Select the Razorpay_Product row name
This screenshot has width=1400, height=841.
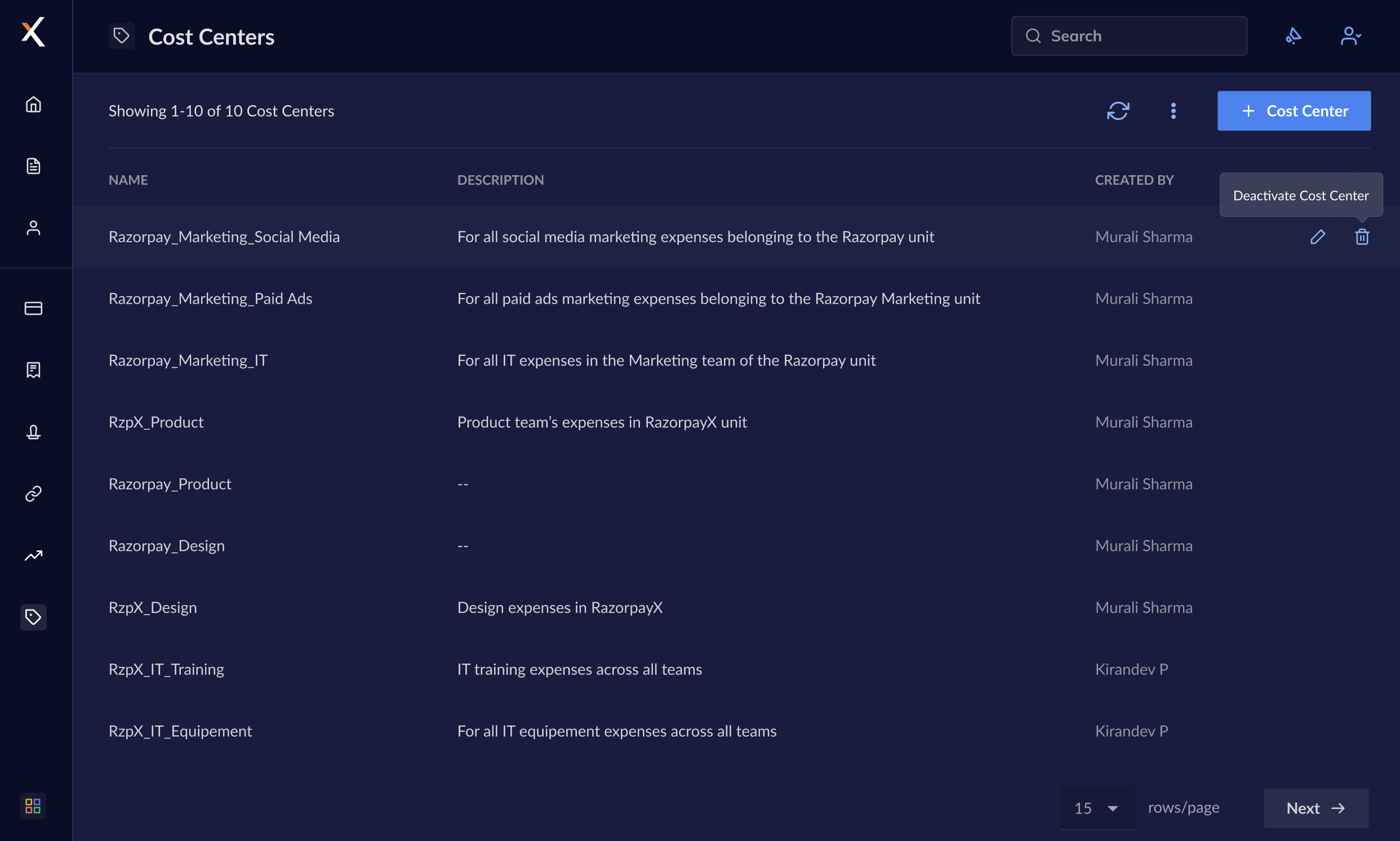click(170, 484)
